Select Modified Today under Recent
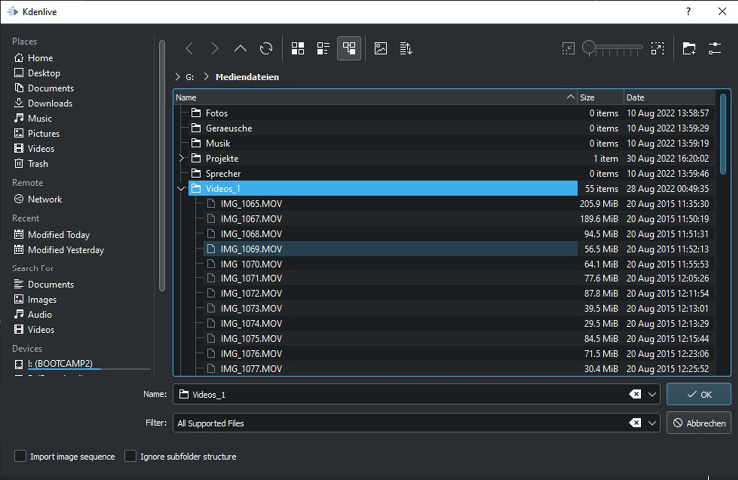Image resolution: width=738 pixels, height=480 pixels. coord(58,235)
